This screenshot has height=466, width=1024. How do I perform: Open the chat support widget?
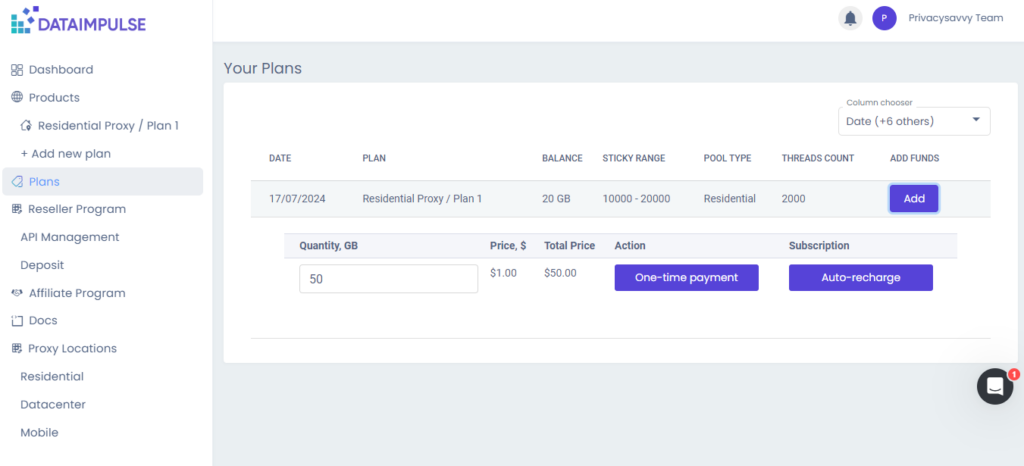(995, 385)
